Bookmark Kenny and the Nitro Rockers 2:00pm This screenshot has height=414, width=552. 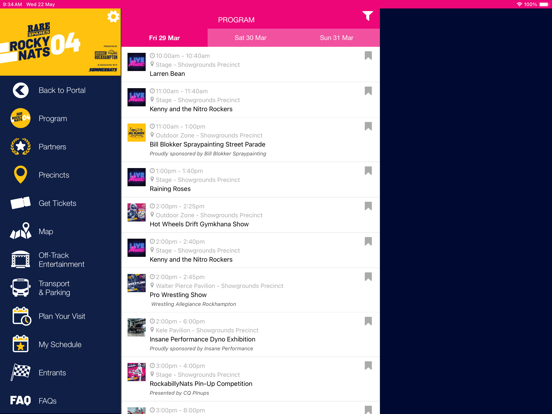[x=368, y=241]
